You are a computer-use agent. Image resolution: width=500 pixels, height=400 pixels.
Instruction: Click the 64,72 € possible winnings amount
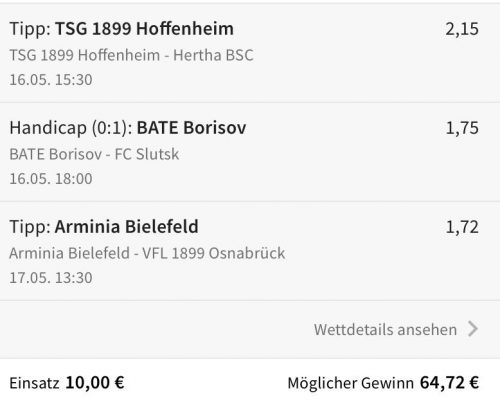tap(449, 383)
